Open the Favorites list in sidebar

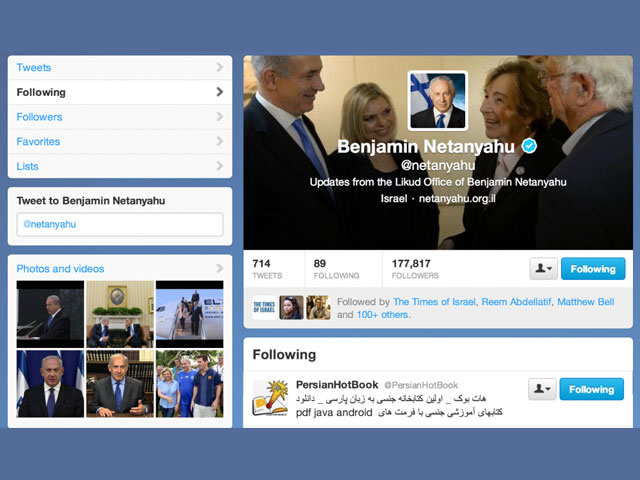click(120, 142)
